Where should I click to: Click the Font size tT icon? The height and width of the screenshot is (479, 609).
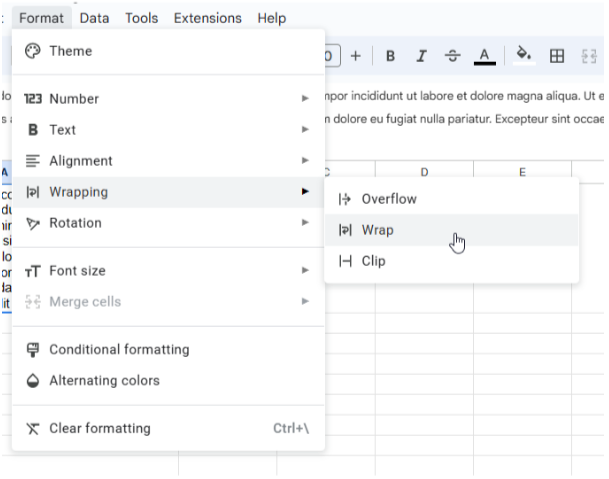[x=33, y=271]
